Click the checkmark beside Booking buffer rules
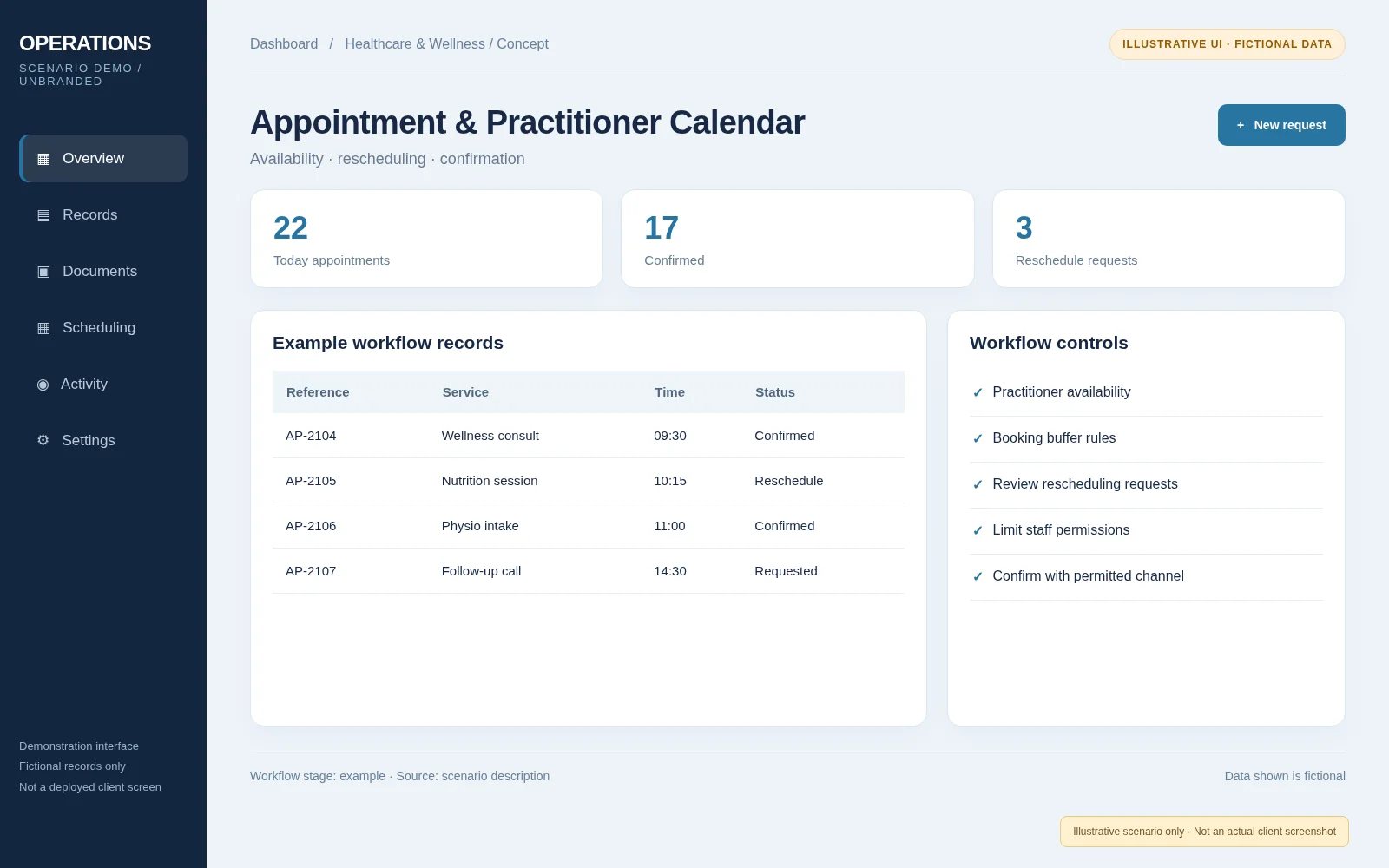Viewport: 1389px width, 868px height. pyautogui.click(x=978, y=438)
